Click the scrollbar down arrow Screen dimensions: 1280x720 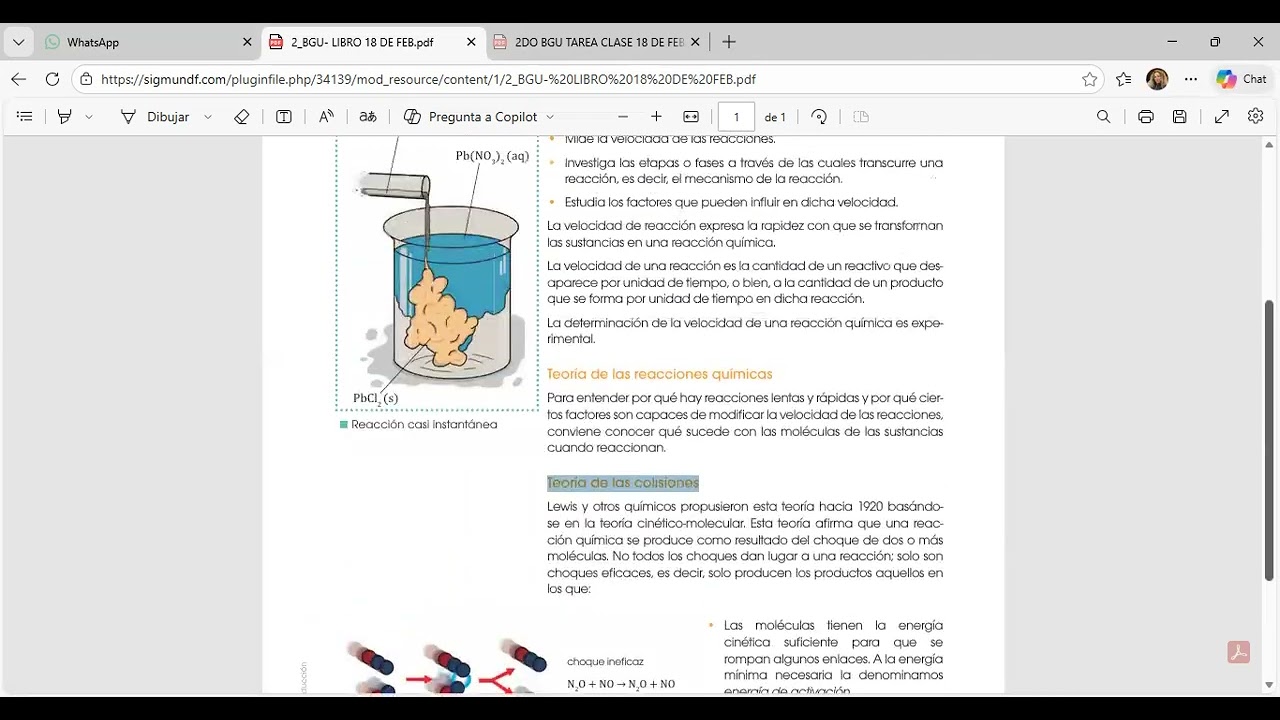[1269, 685]
